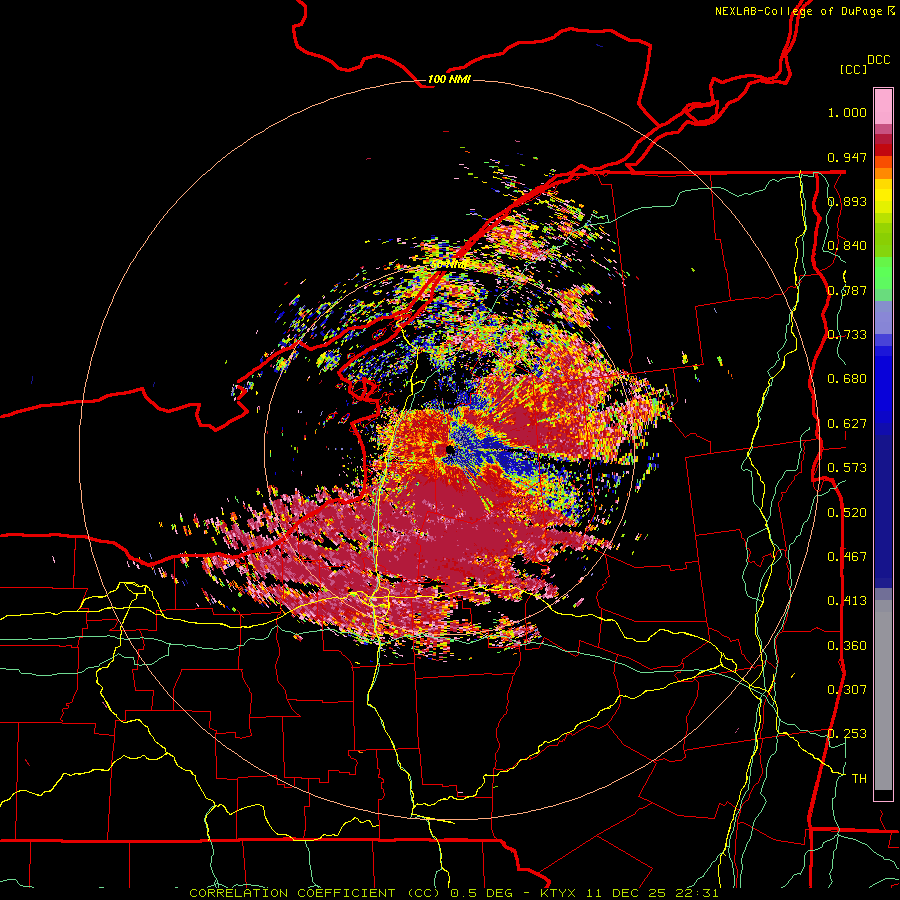Click the 0.840 legend value
Screen dimensions: 900x900
pos(847,246)
